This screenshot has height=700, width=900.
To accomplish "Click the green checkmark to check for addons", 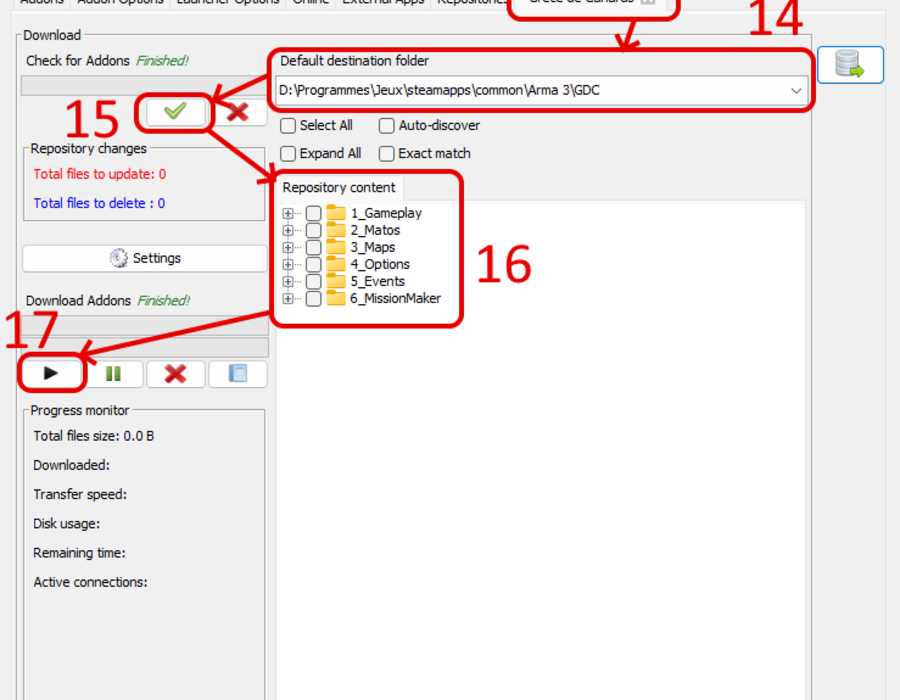I will click(x=175, y=112).
